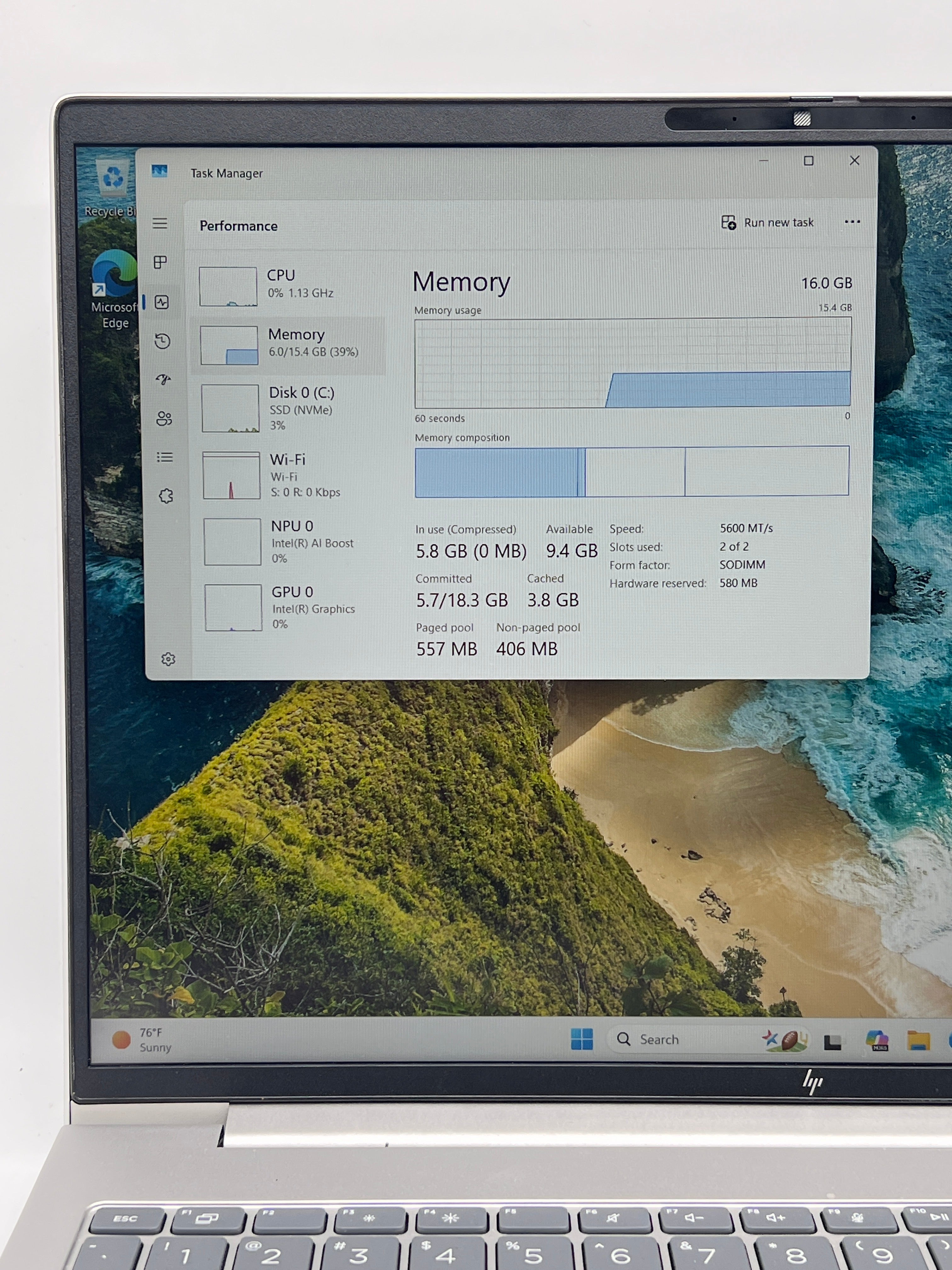
Task: Click the free segment of Memory composition bar
Action: click(x=767, y=471)
